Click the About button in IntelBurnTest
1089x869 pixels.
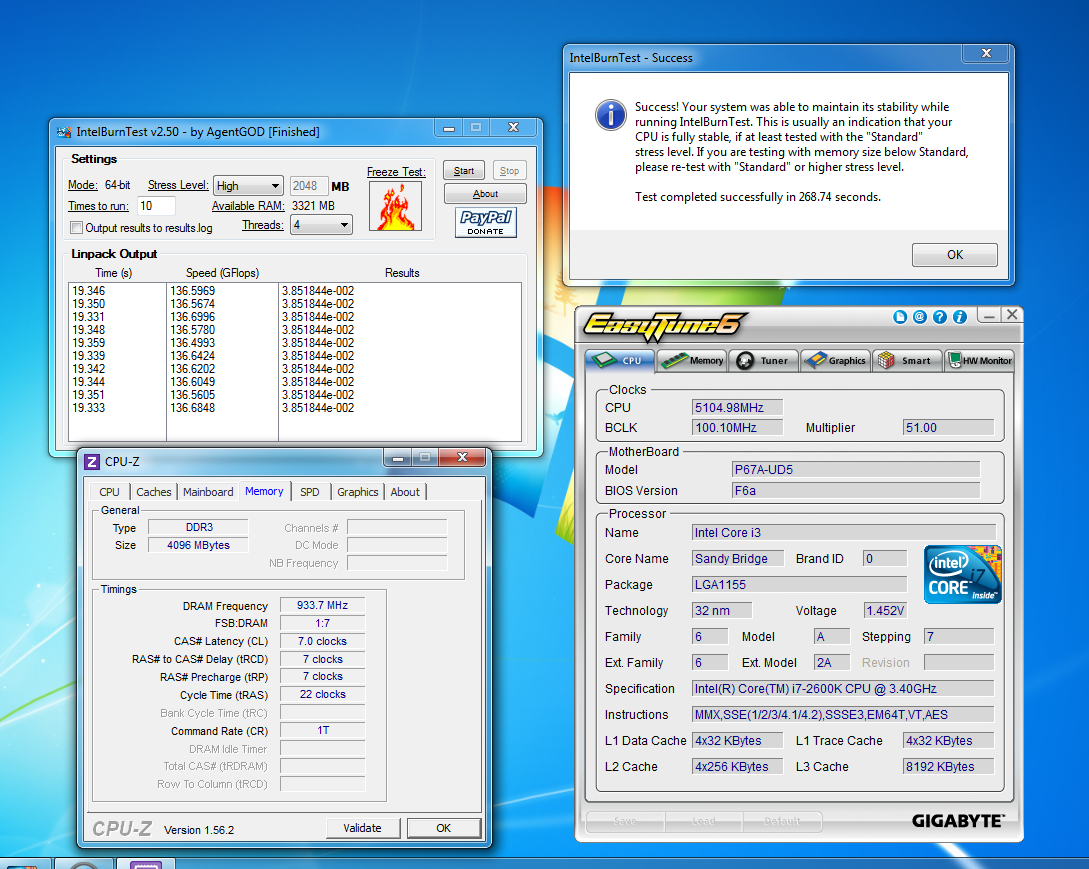[x=485, y=194]
